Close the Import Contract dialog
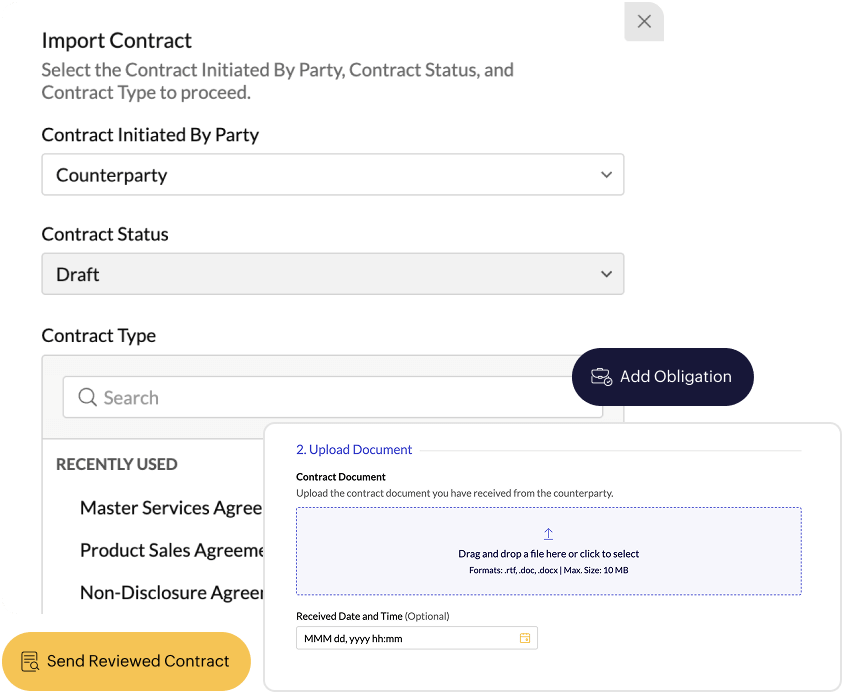Image resolution: width=849 pixels, height=692 pixels. point(644,21)
